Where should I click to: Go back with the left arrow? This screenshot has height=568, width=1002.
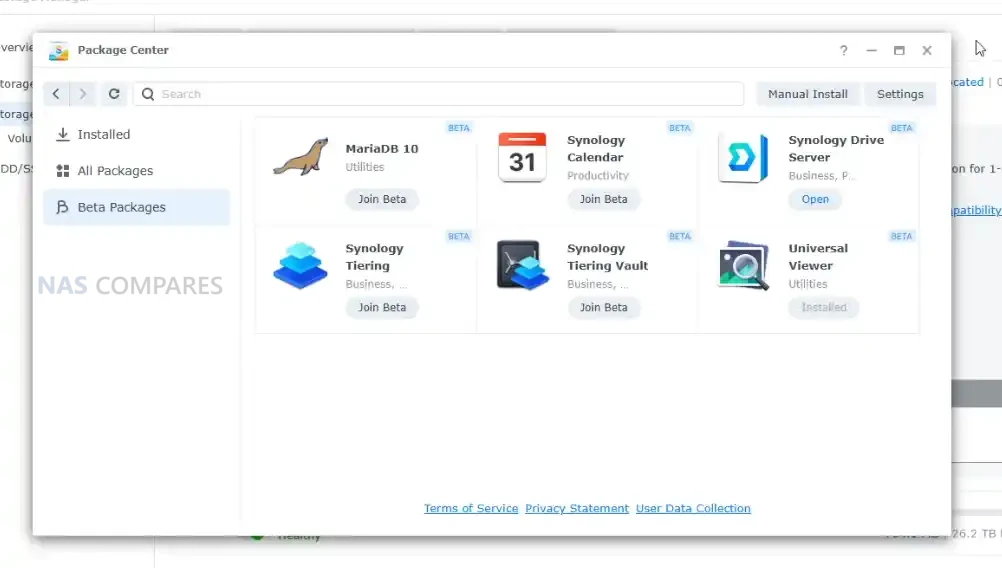point(56,94)
